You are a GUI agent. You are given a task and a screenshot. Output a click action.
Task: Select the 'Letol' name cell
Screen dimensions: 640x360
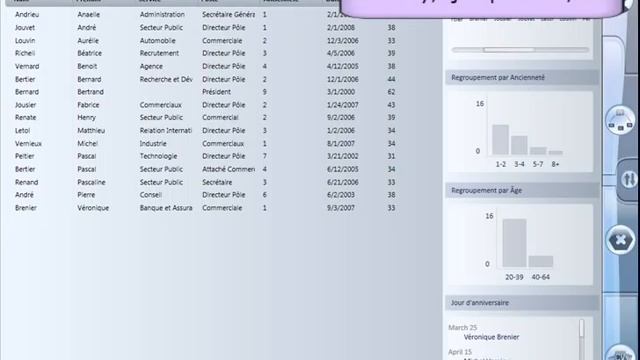[x=22, y=131]
